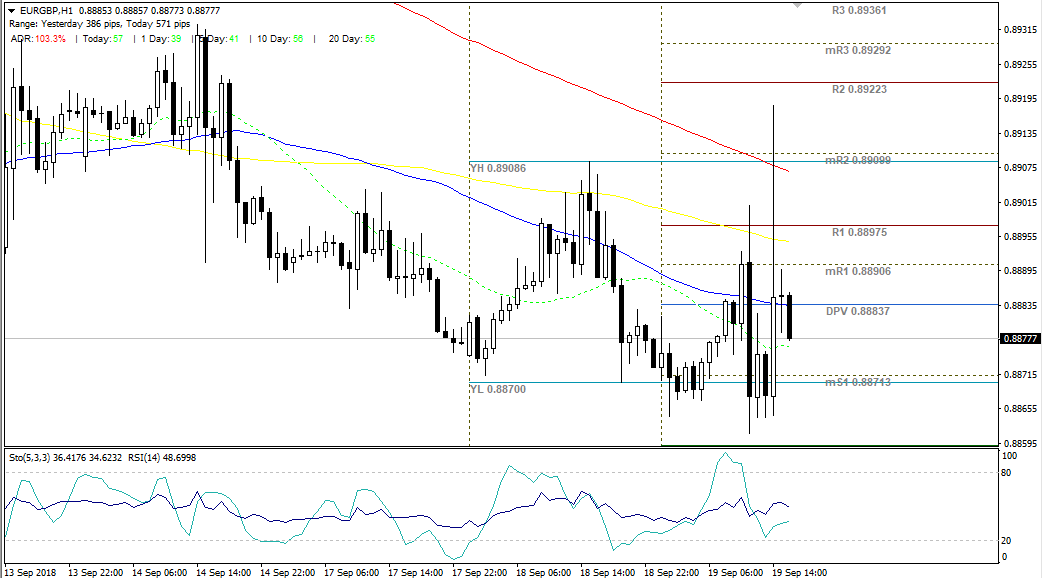
Task: Click the '18 Sep 14:00' time label
Action: (607, 572)
